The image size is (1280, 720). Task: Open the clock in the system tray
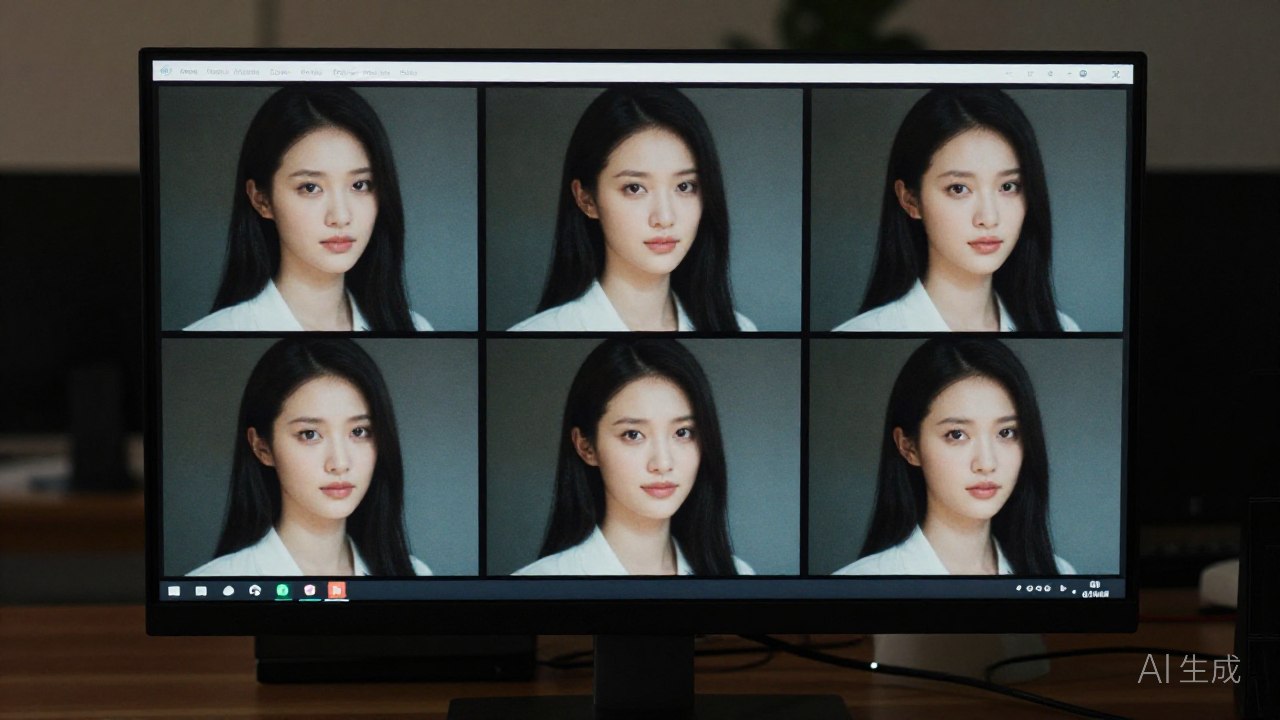(x=1097, y=589)
